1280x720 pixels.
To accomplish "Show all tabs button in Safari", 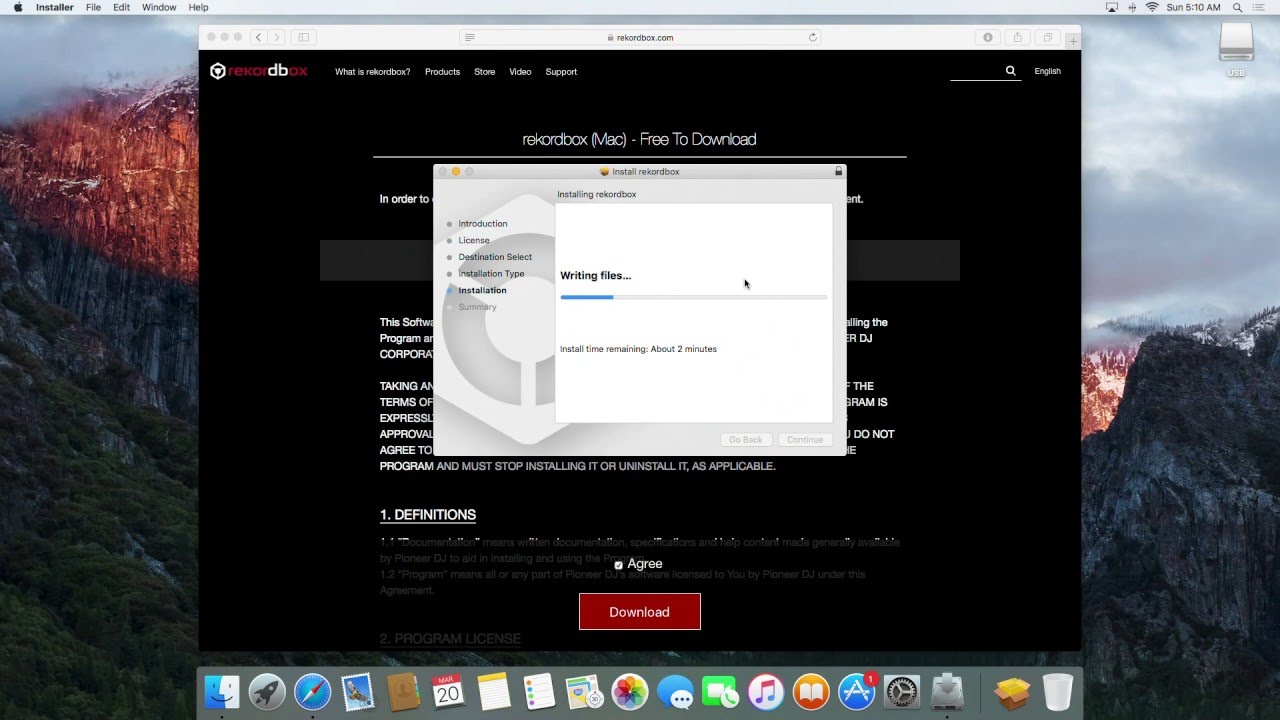I will click(x=1048, y=37).
